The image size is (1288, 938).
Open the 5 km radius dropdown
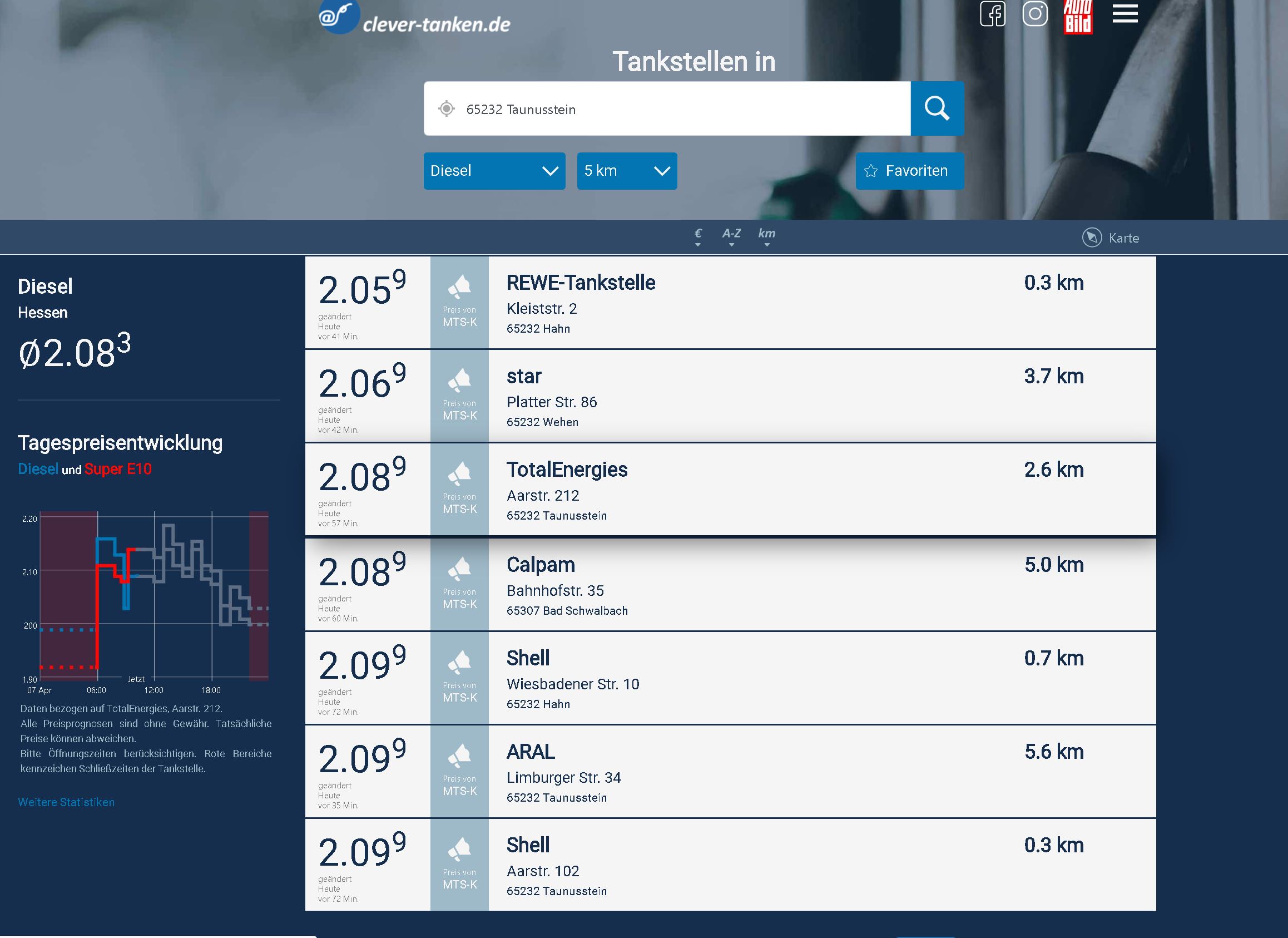(x=627, y=171)
